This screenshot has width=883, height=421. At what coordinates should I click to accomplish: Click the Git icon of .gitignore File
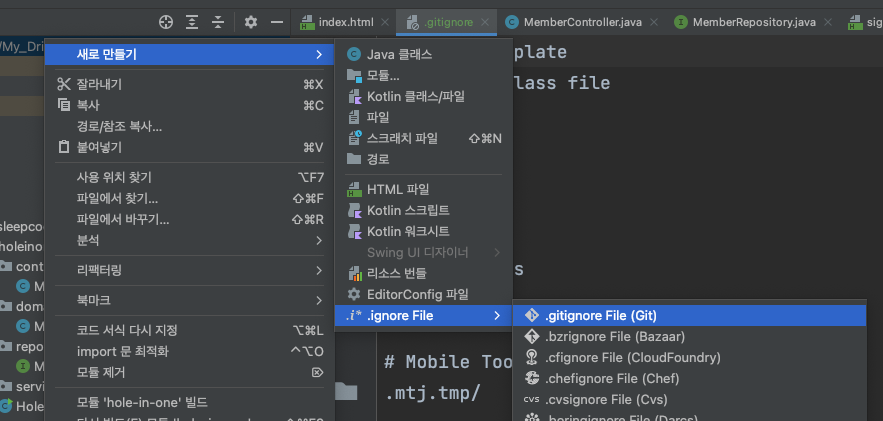coord(531,316)
